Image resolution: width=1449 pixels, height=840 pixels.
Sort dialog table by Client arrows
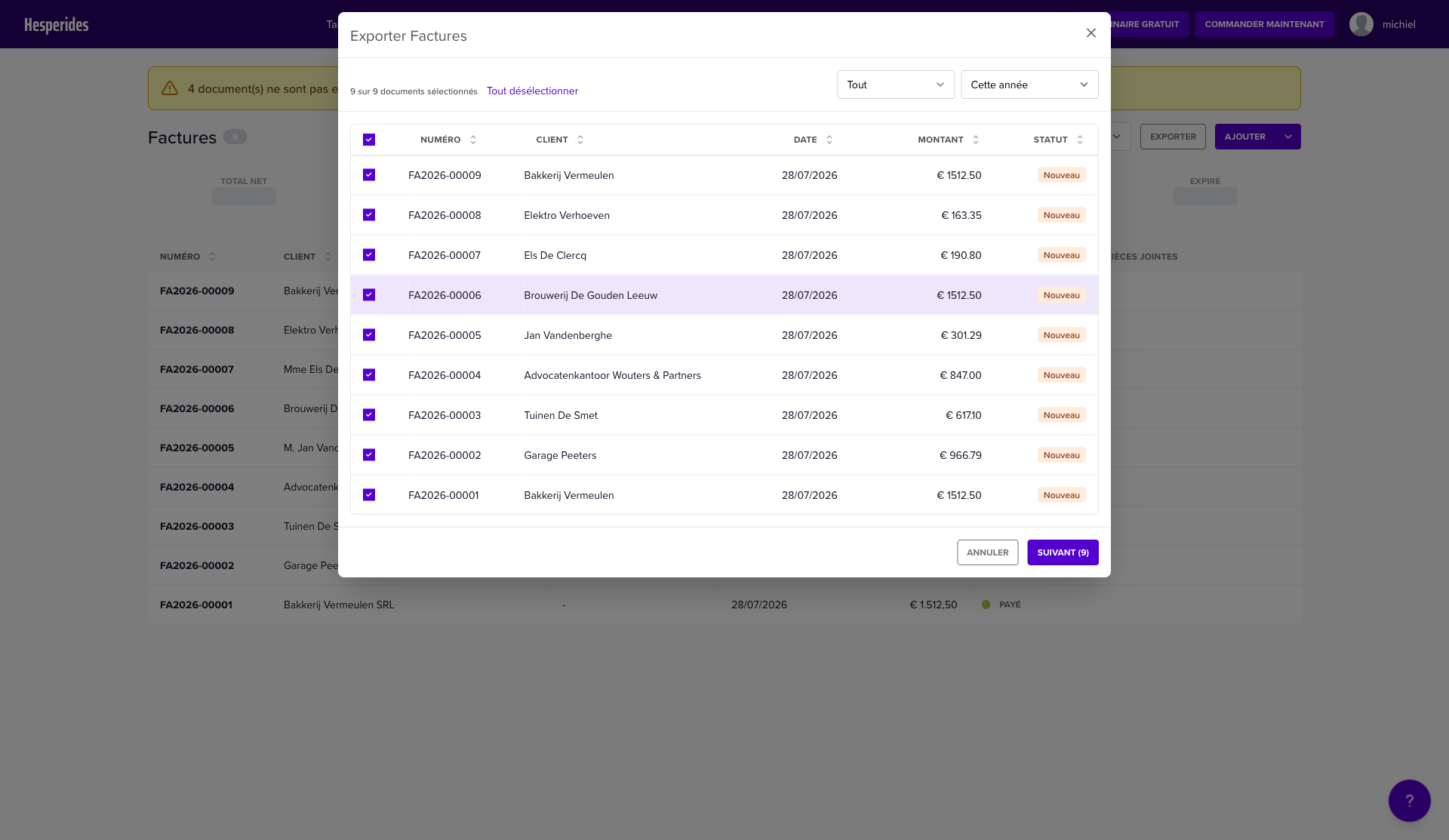click(x=580, y=140)
